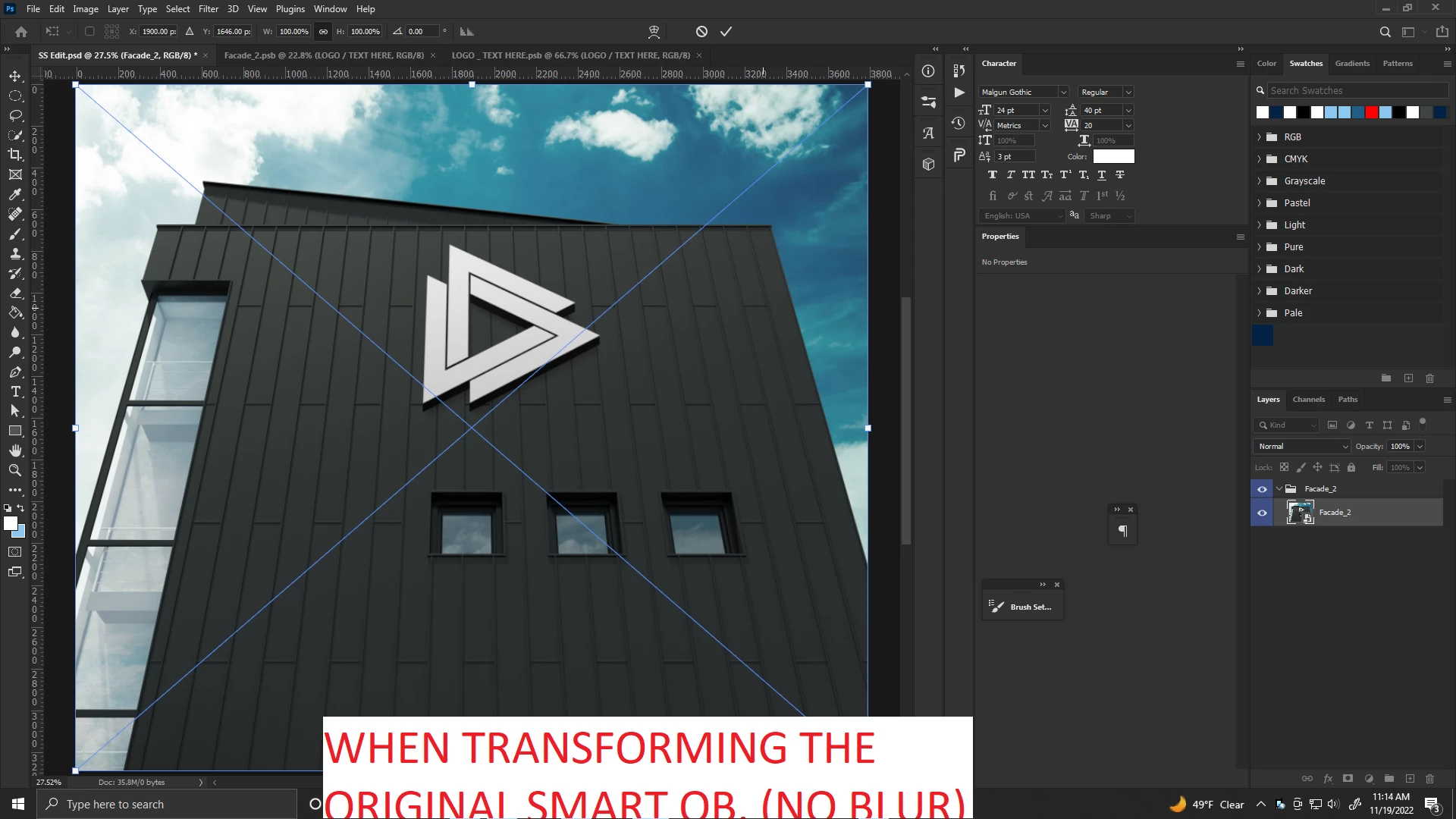Image resolution: width=1456 pixels, height=819 pixels.
Task: Switch to Facade_2.psb document tab
Action: [x=324, y=55]
